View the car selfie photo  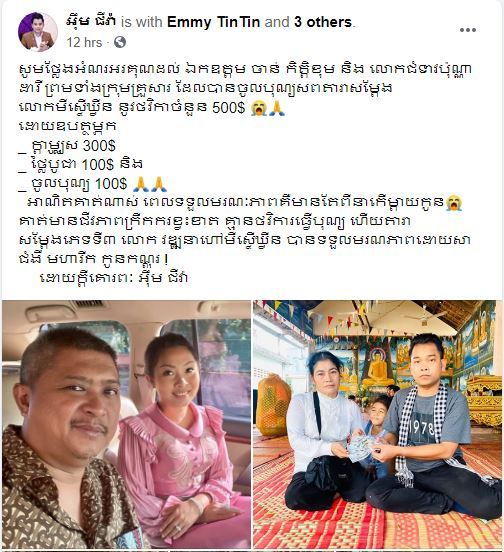point(126,424)
